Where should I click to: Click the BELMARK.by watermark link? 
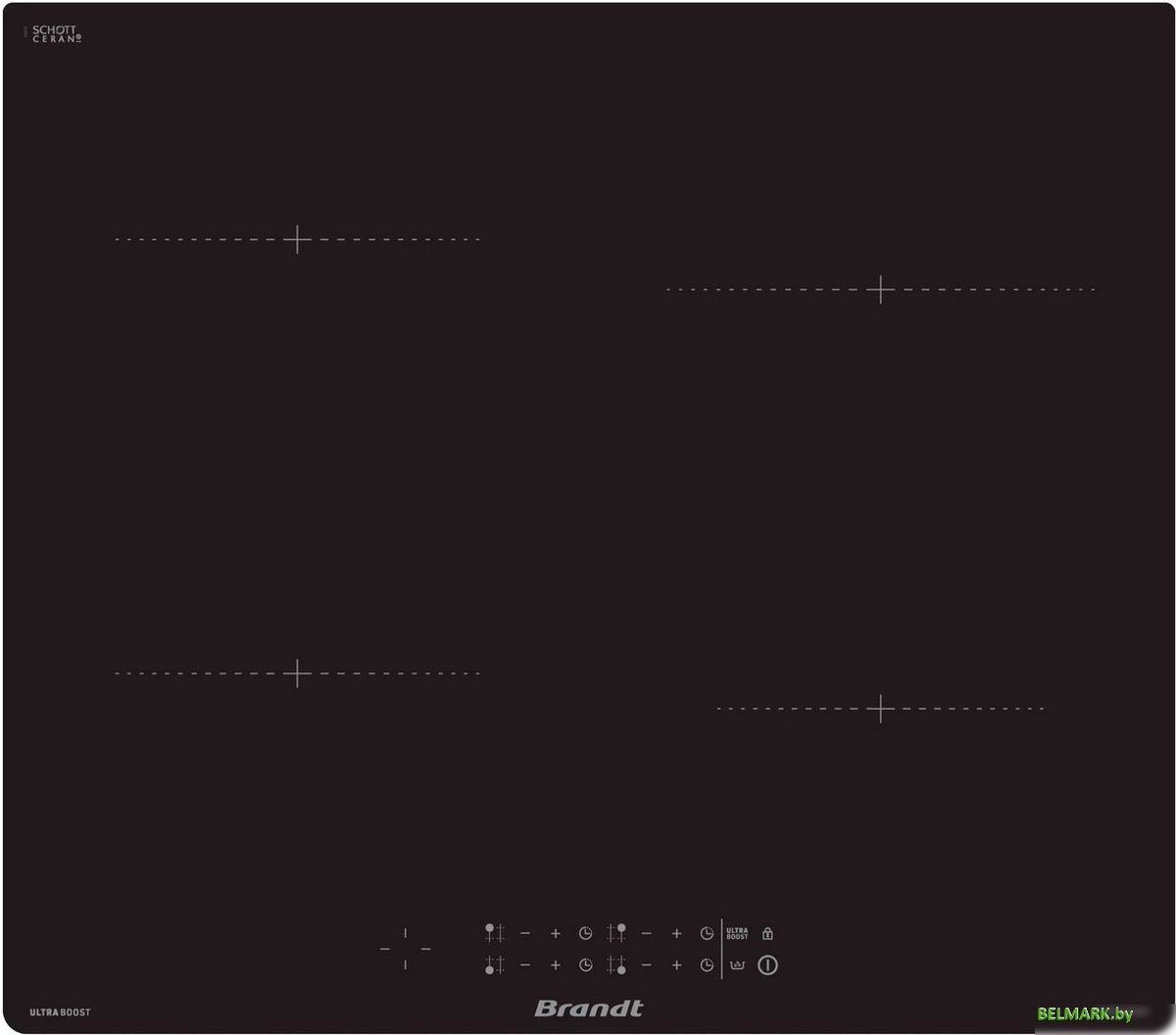point(1085,1013)
